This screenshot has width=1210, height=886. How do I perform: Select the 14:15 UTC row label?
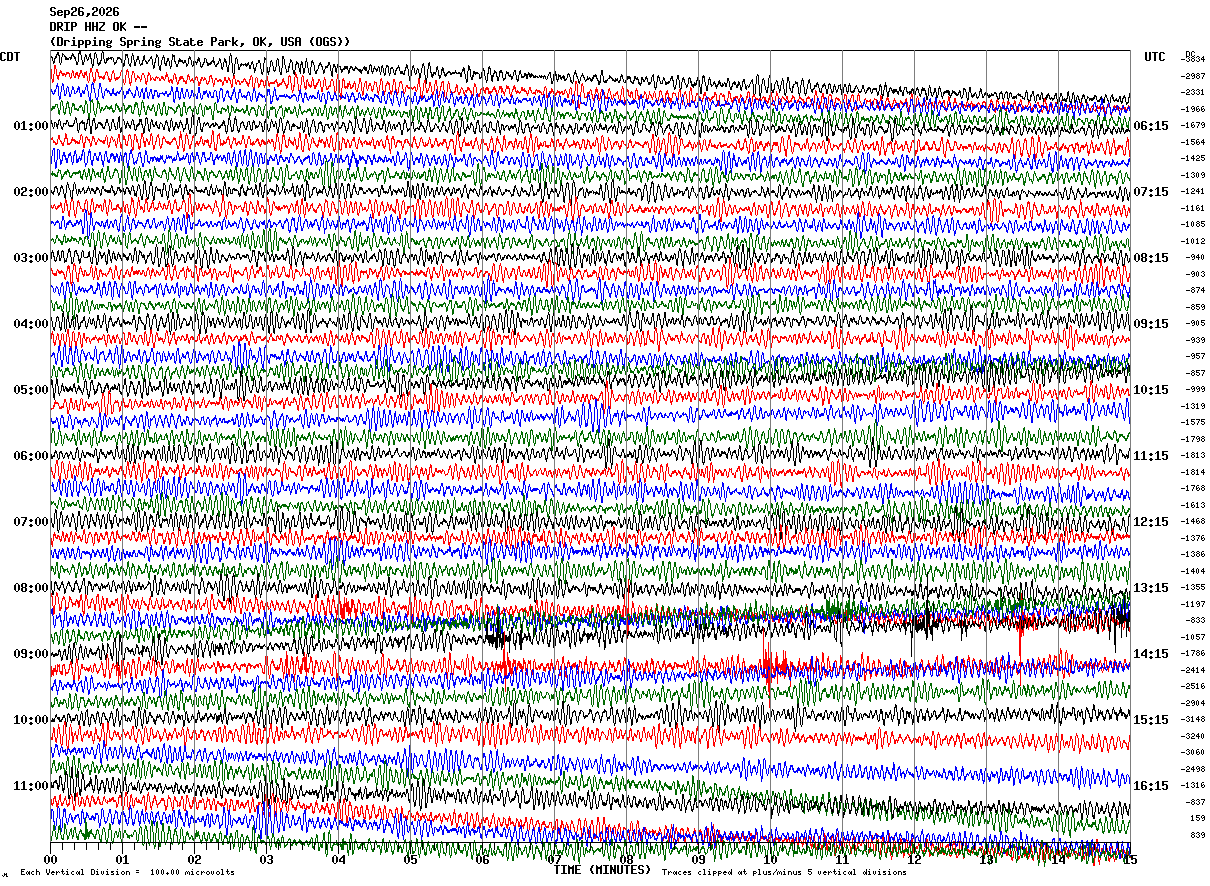[x=1150, y=654]
